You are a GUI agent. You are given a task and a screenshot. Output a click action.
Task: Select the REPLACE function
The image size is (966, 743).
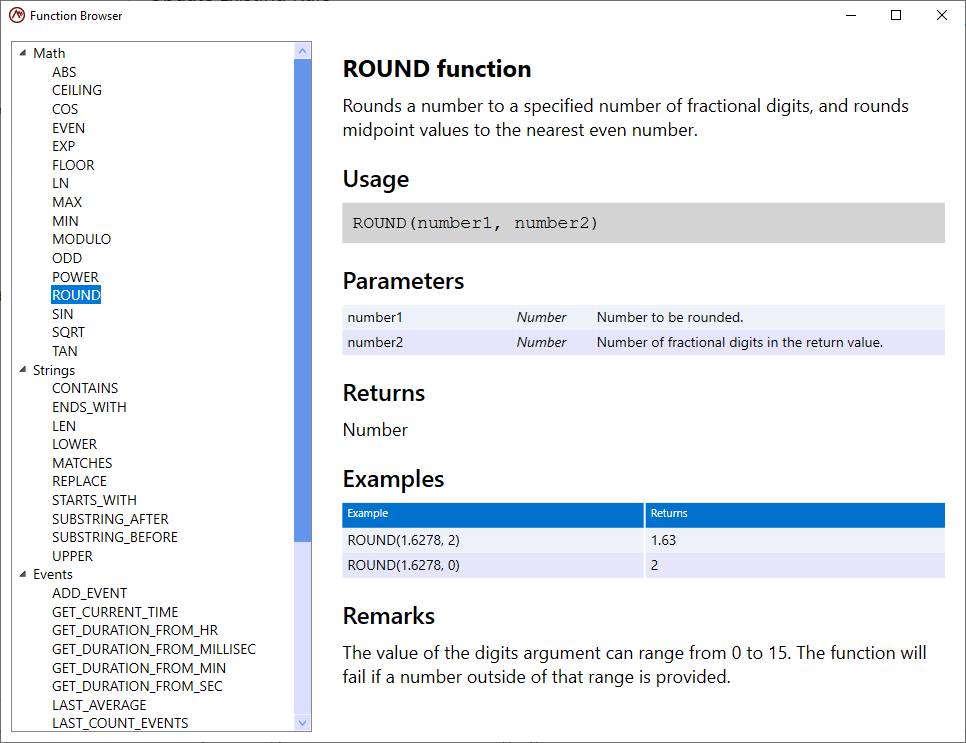point(79,481)
